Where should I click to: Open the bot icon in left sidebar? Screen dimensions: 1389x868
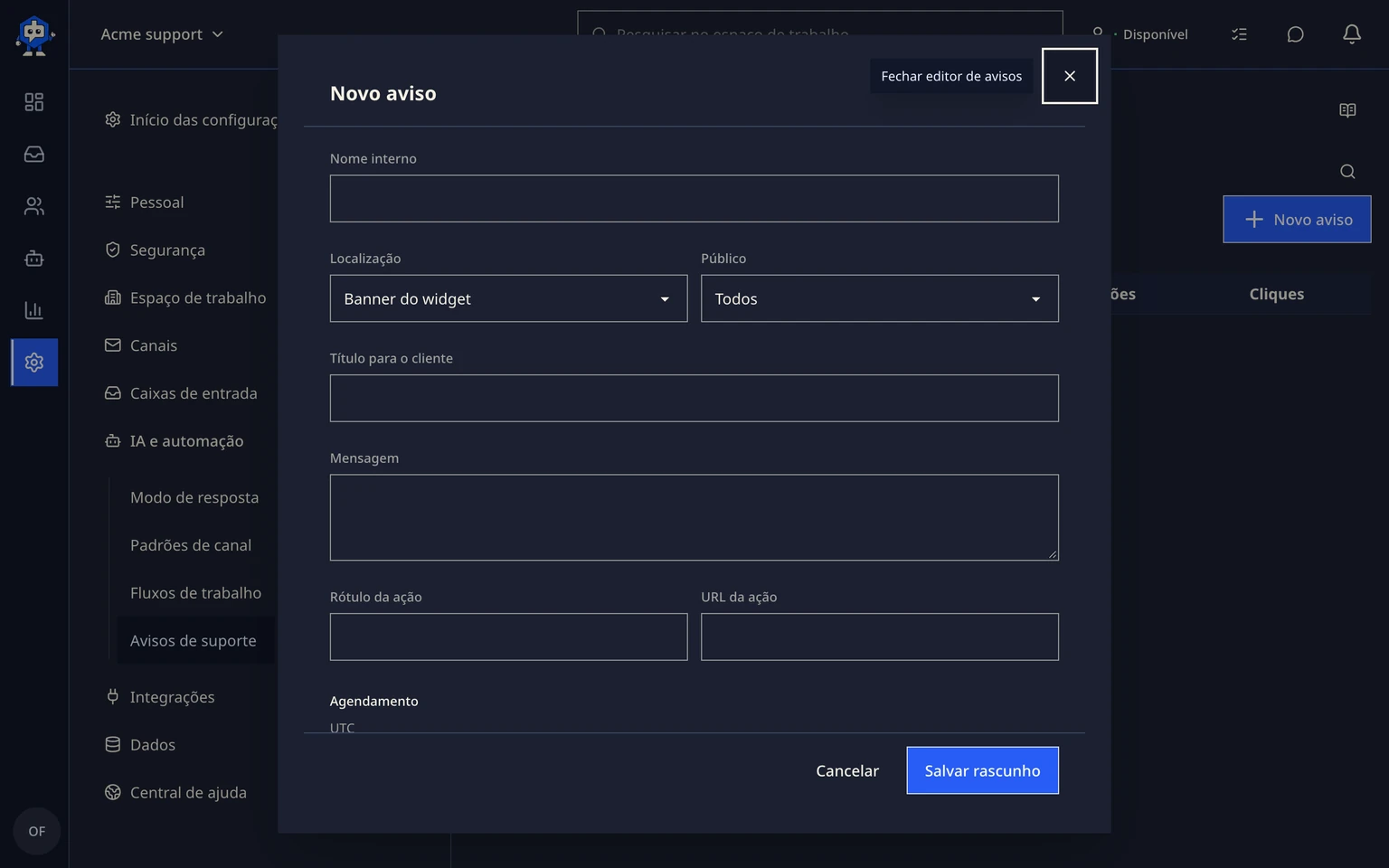coord(34,259)
